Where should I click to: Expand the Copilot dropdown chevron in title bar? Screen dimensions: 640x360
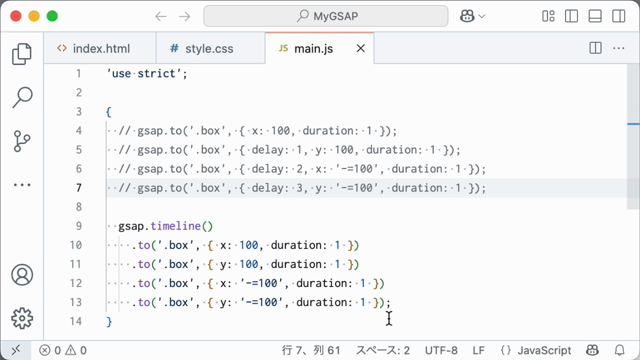(x=482, y=16)
